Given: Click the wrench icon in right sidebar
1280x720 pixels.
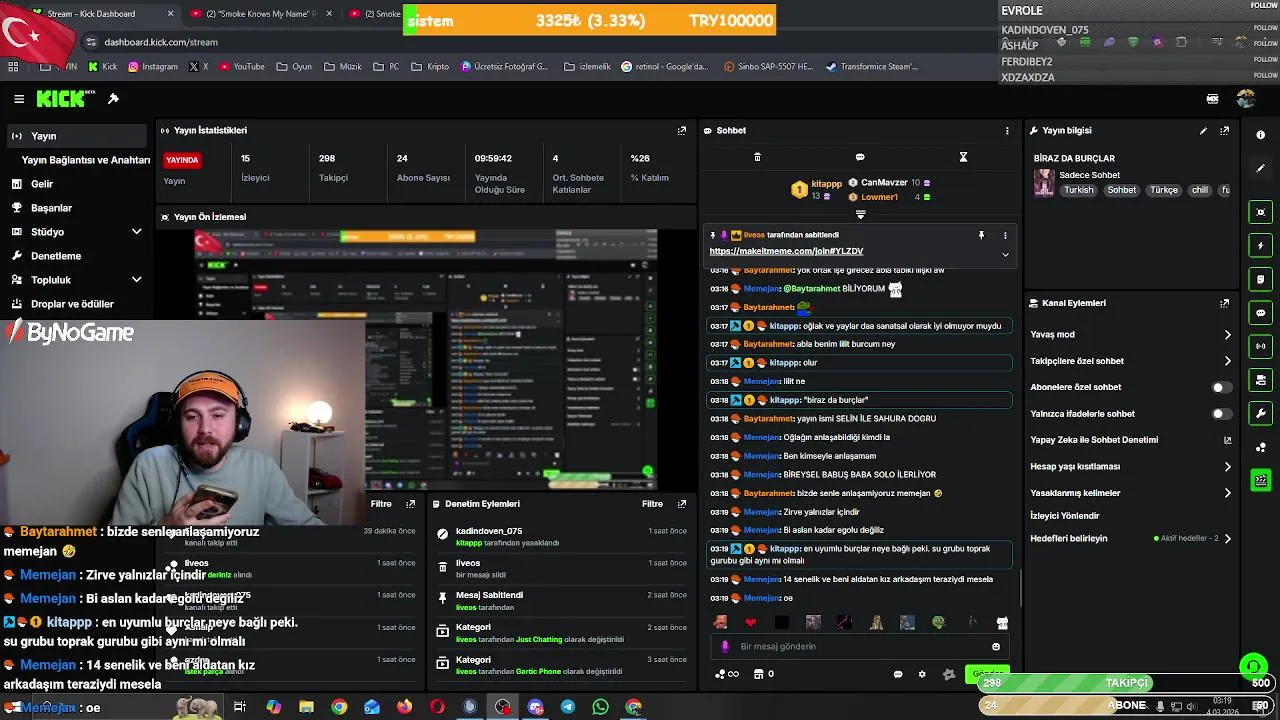Looking at the screenshot, I should 1260,413.
